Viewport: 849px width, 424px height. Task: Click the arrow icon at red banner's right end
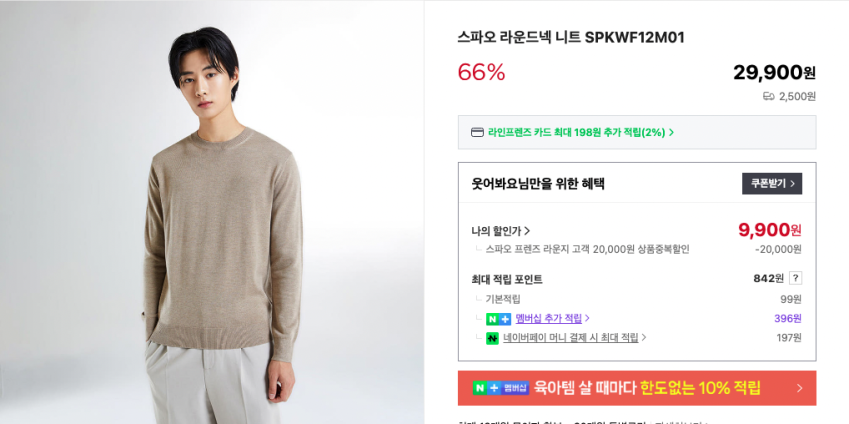tap(800, 388)
